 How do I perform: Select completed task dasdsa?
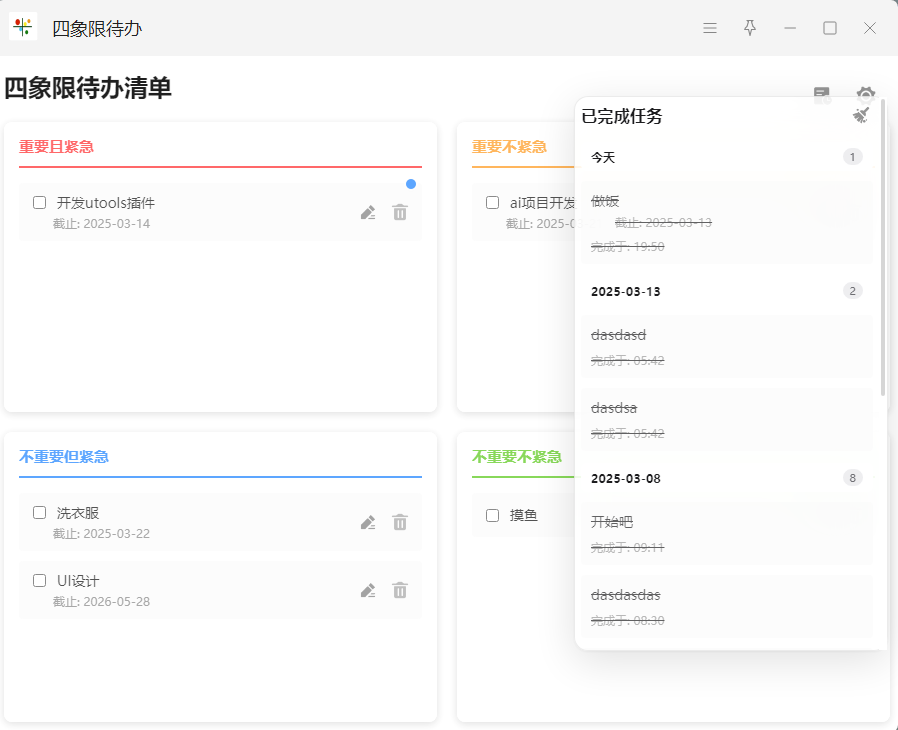[x=726, y=420]
